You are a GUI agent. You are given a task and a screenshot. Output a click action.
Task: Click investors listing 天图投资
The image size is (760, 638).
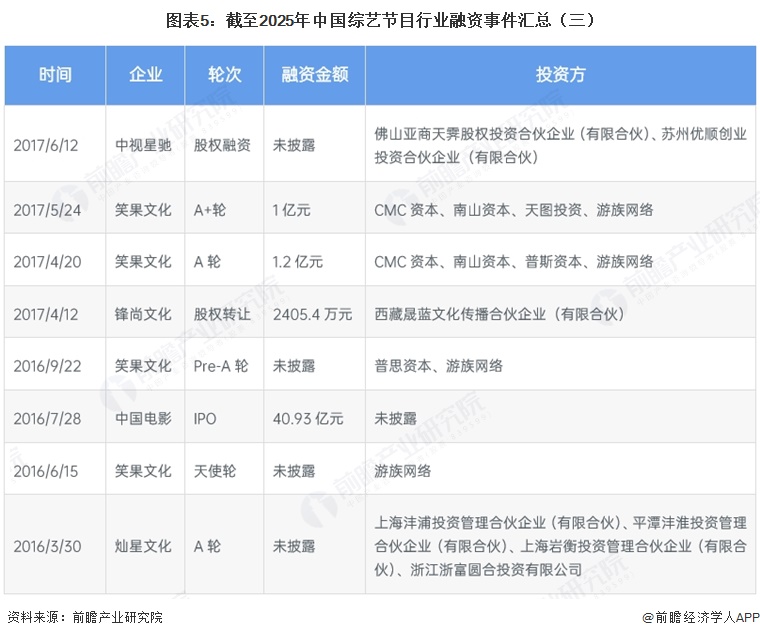click(x=514, y=210)
